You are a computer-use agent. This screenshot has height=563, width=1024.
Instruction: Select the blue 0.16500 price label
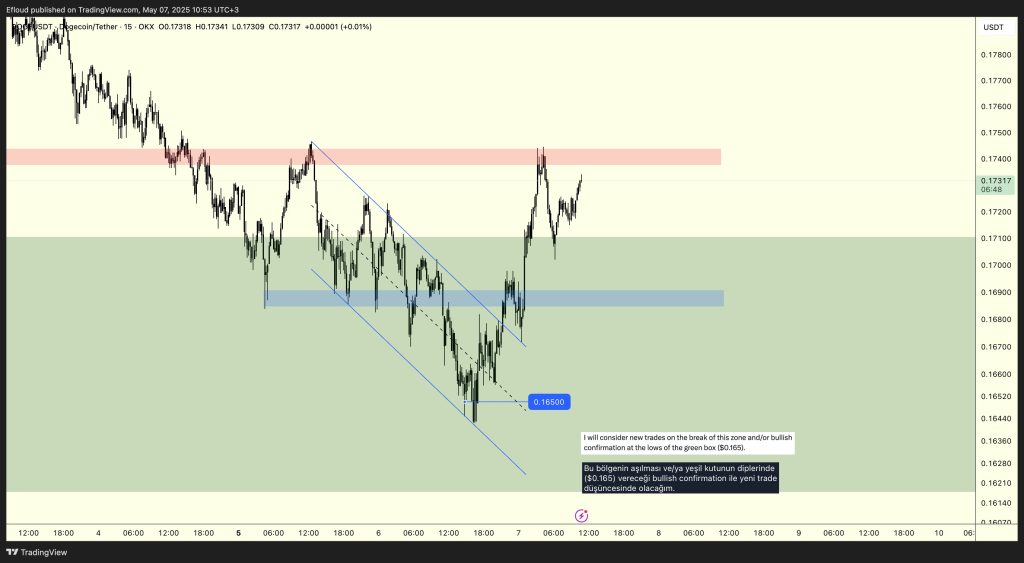[549, 402]
